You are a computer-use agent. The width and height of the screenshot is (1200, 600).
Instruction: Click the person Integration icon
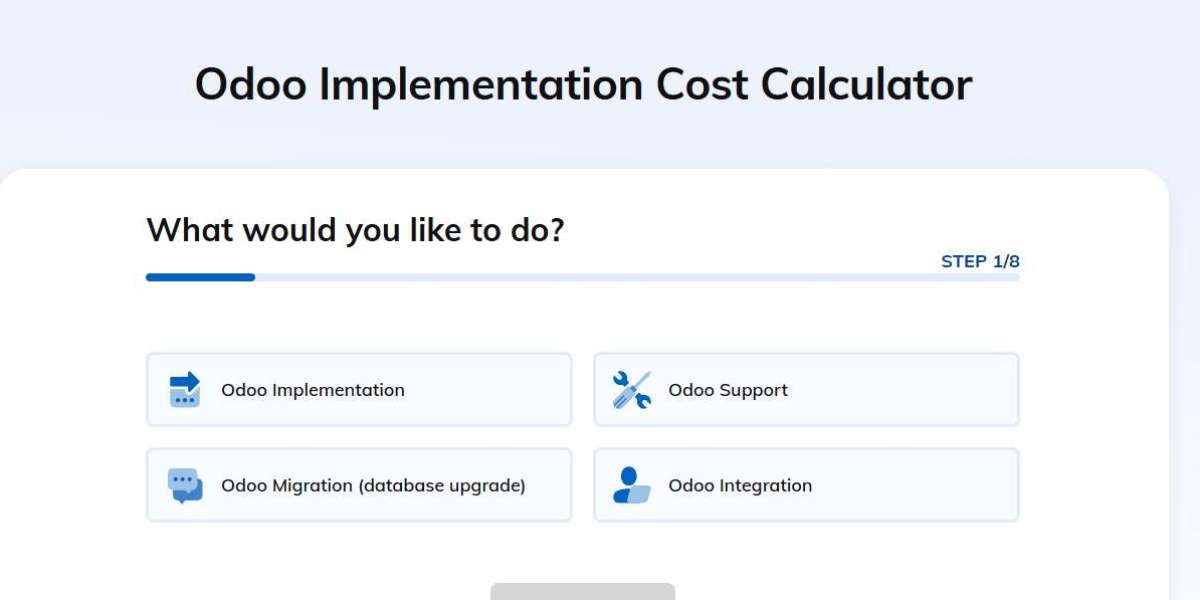coord(632,485)
